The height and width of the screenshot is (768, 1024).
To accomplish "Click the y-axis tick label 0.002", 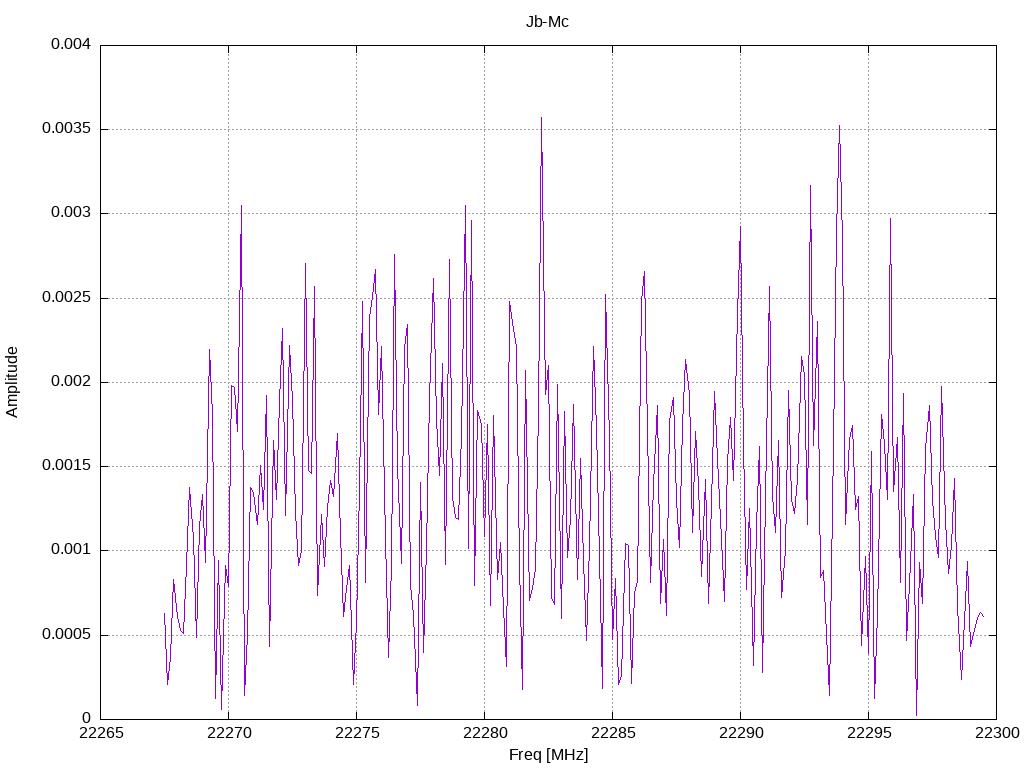I will coord(71,382).
